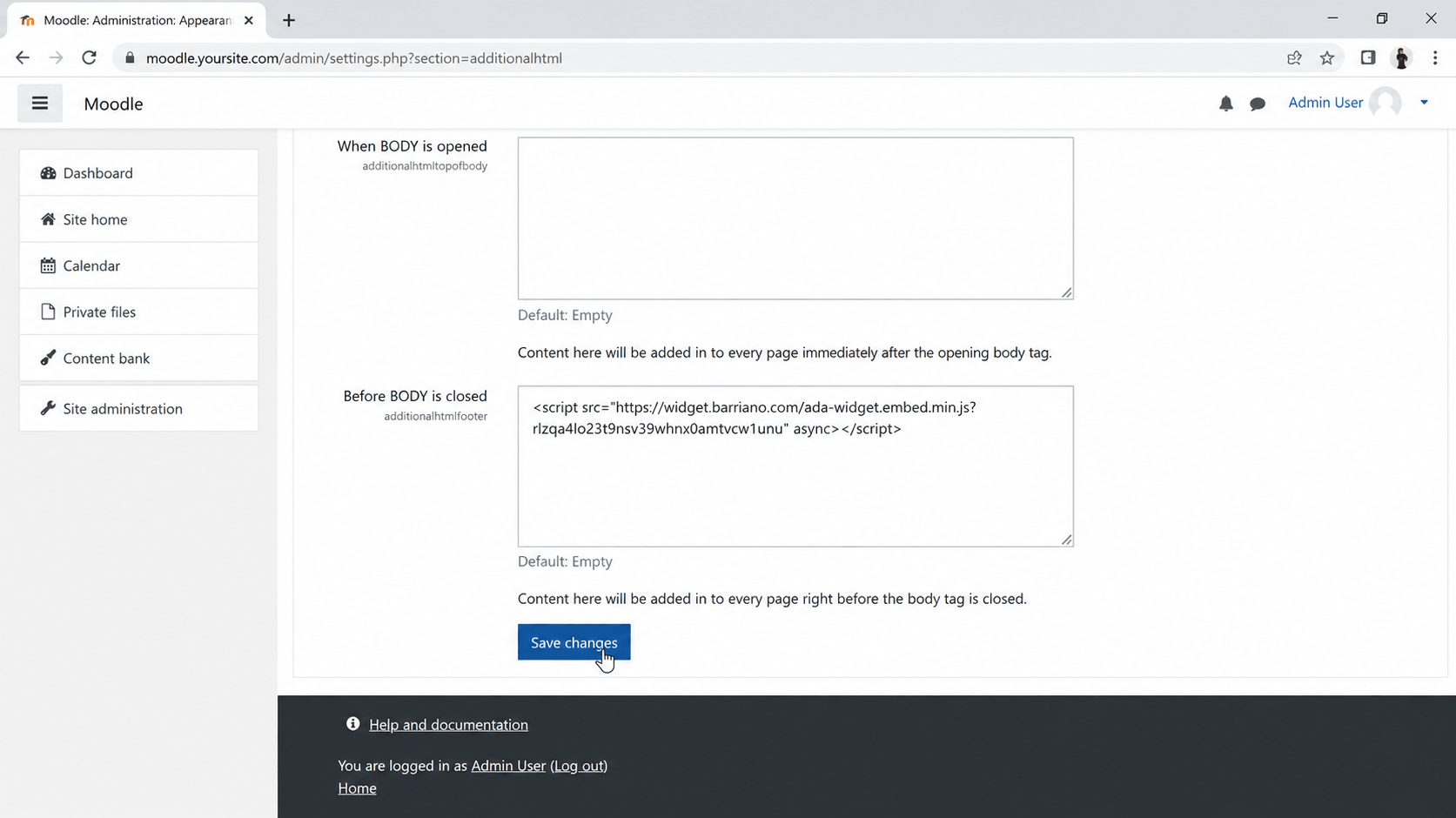
Task: Open Chrome three-dot menu
Action: click(x=1435, y=58)
